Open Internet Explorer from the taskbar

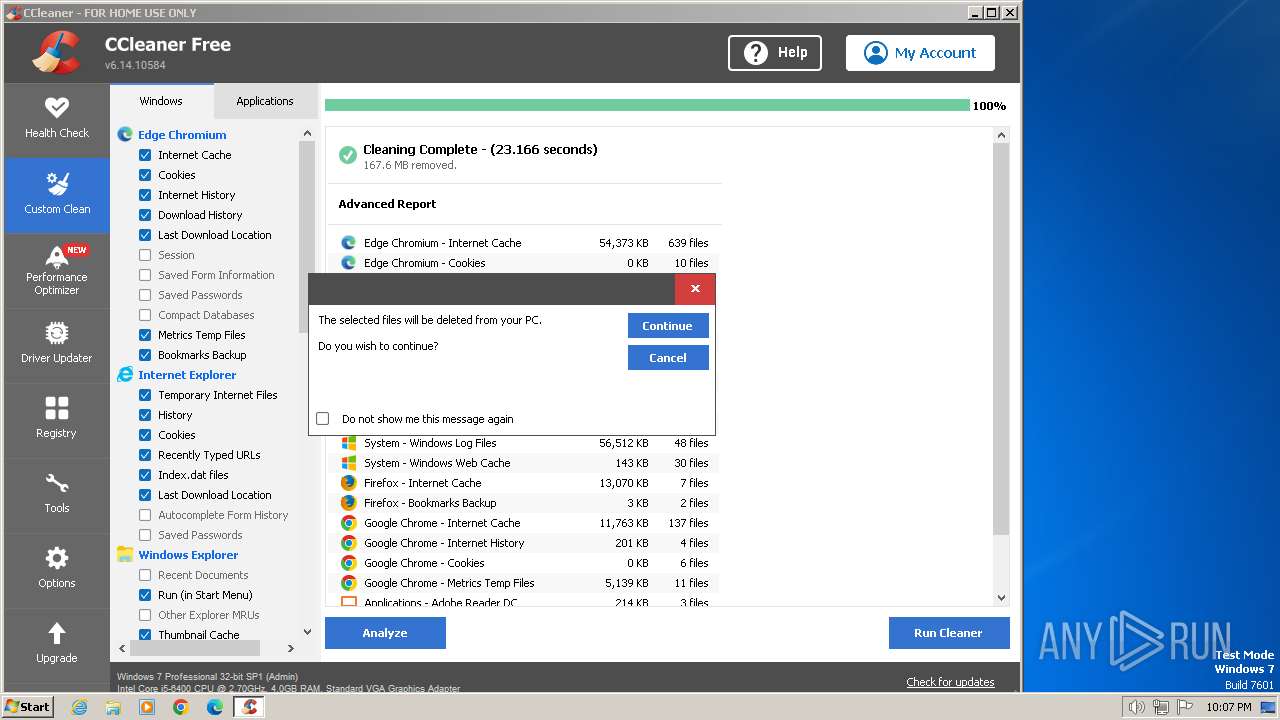point(79,706)
